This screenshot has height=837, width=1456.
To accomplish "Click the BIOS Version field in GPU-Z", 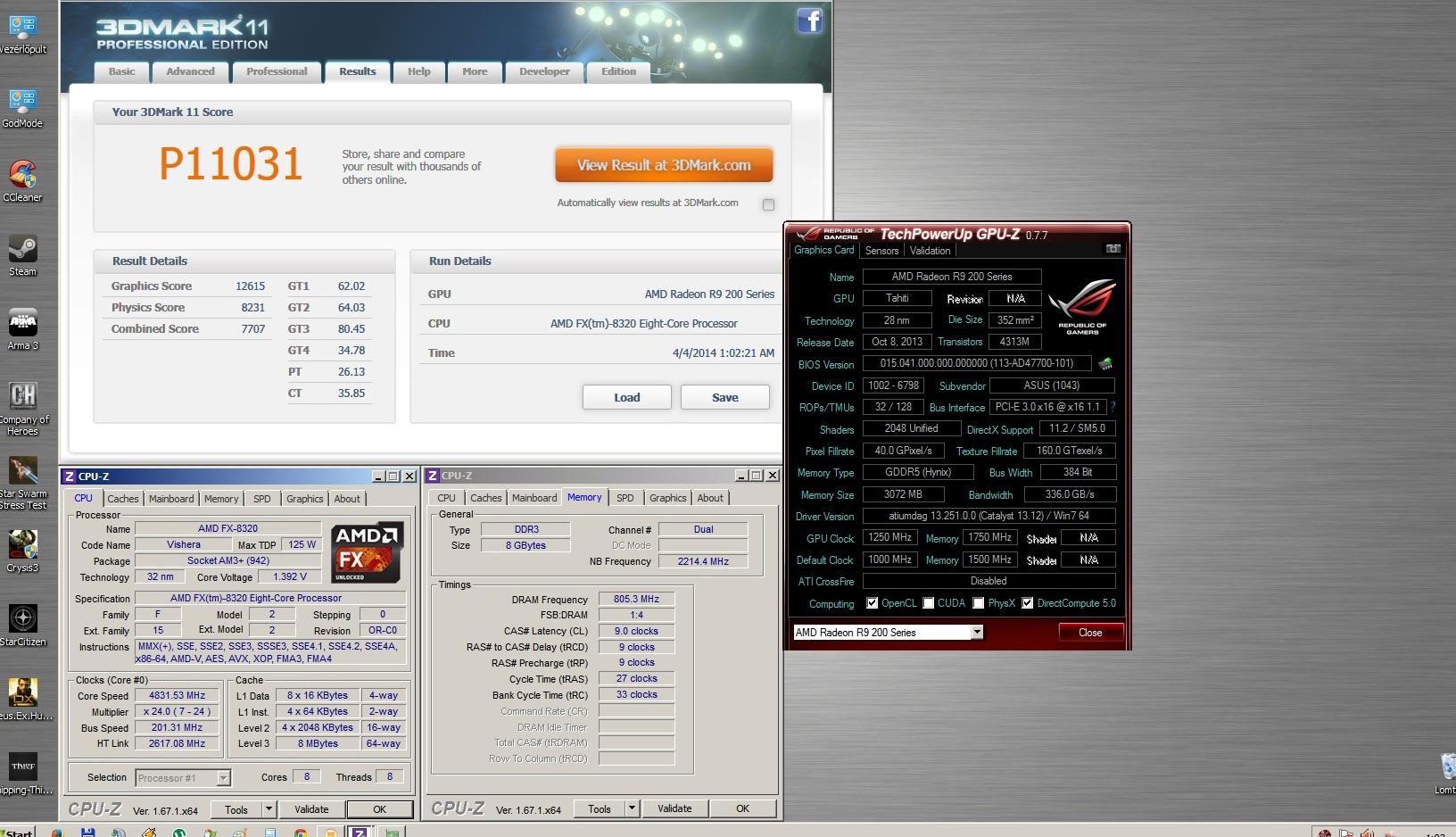I will (976, 363).
